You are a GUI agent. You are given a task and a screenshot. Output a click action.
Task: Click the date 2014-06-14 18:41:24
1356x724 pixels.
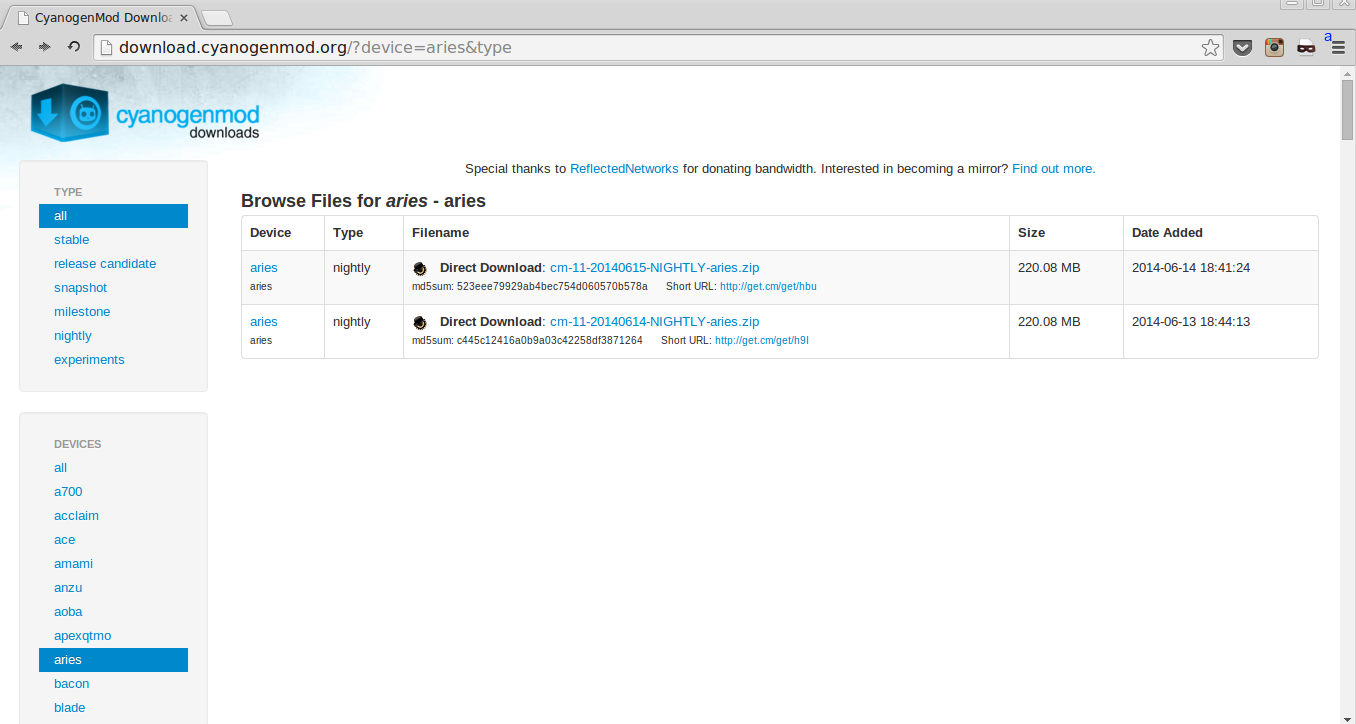coord(1191,268)
